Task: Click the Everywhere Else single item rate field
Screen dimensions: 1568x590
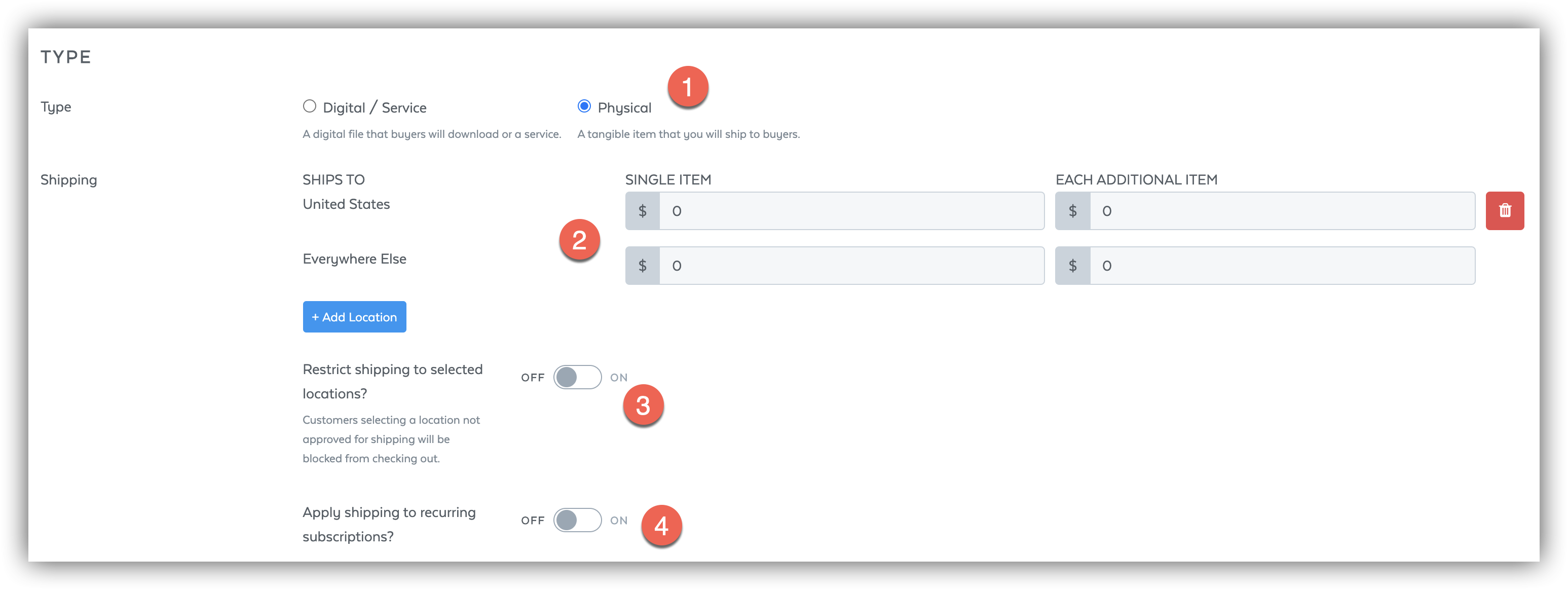Action: point(851,265)
